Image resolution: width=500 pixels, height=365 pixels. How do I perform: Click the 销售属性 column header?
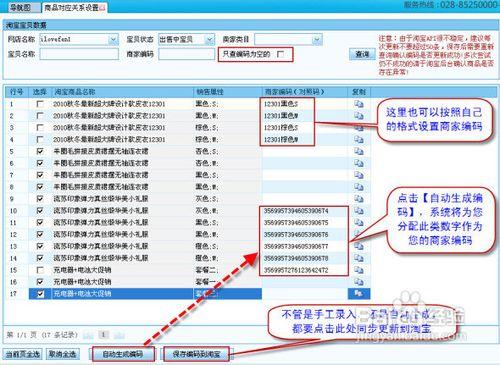[227, 92]
